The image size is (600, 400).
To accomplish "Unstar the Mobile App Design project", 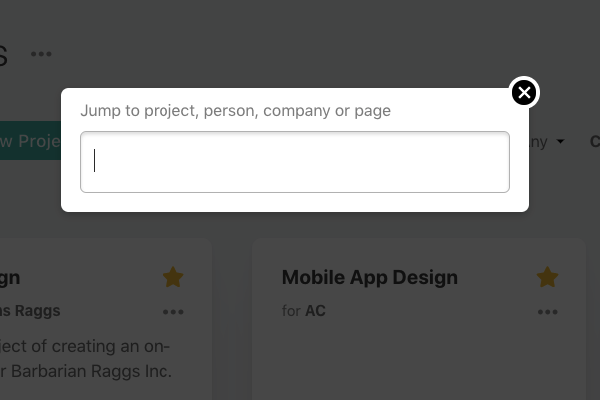I will [547, 277].
